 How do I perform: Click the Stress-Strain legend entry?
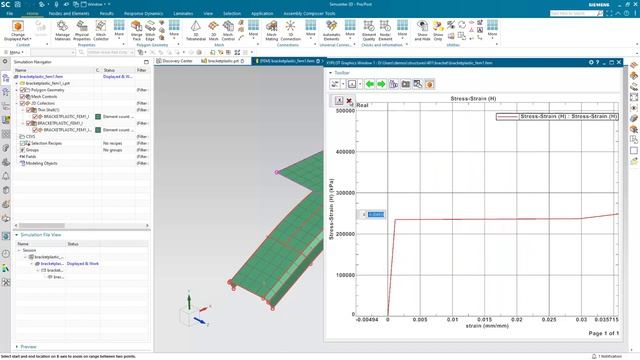pyautogui.click(x=557, y=117)
